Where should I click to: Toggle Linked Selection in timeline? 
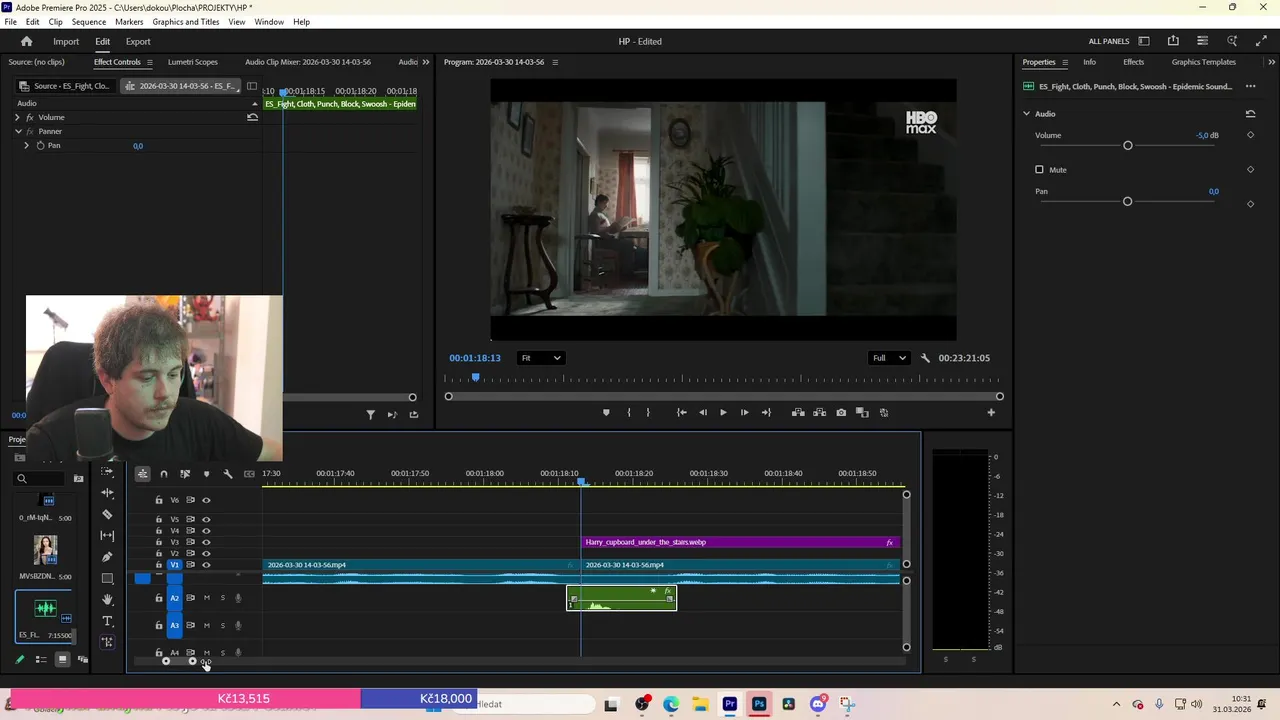[x=185, y=474]
